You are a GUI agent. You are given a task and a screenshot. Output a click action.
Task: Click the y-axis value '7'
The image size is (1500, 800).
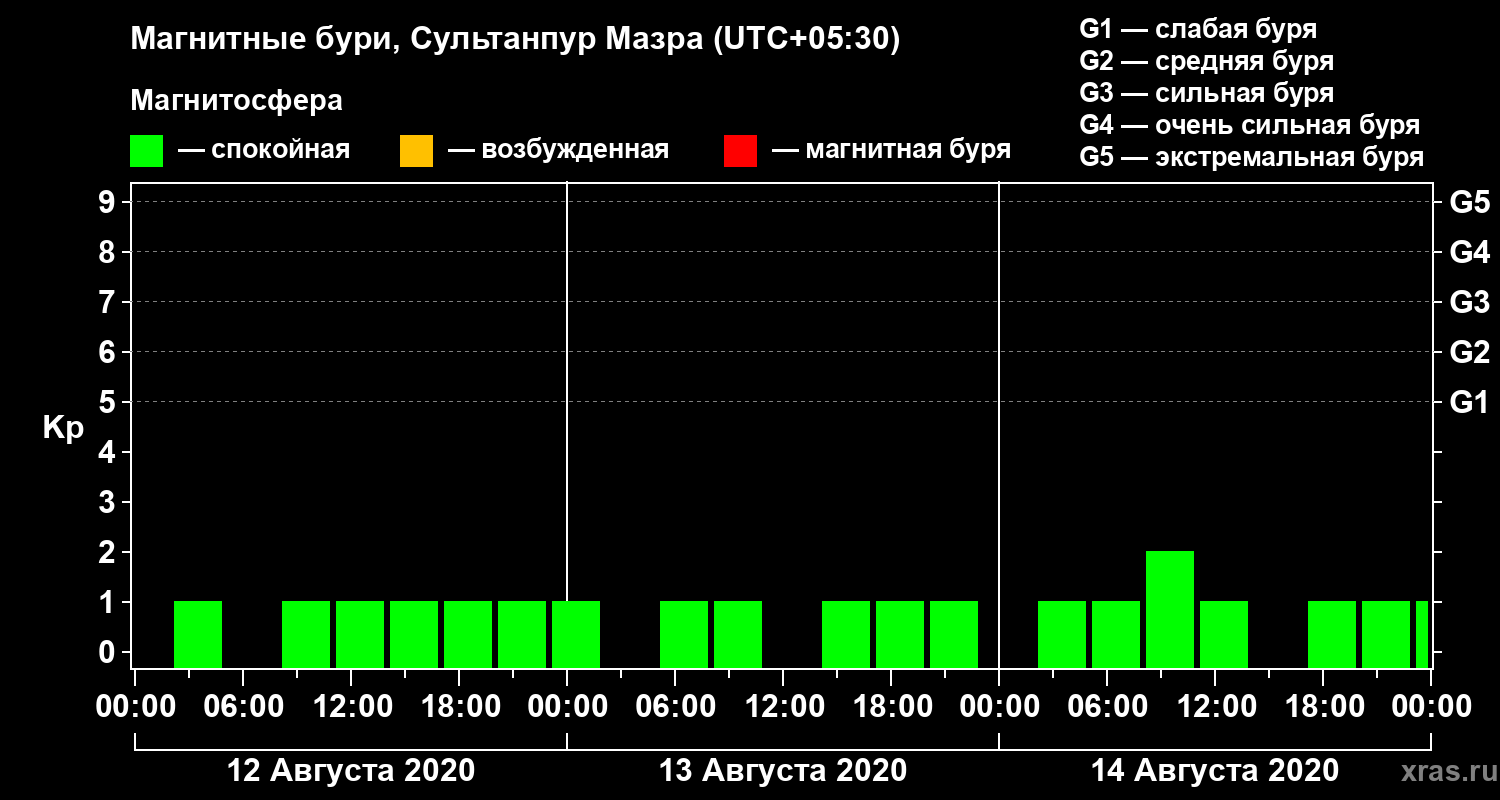(109, 302)
